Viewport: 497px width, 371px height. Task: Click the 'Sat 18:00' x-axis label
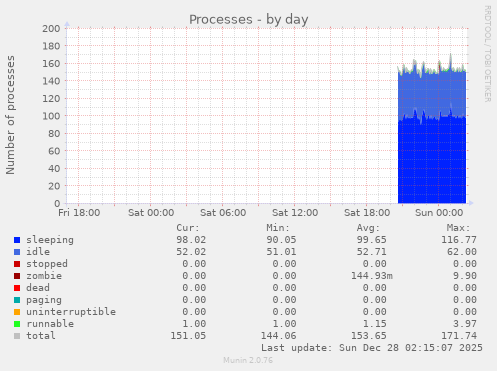367,213
